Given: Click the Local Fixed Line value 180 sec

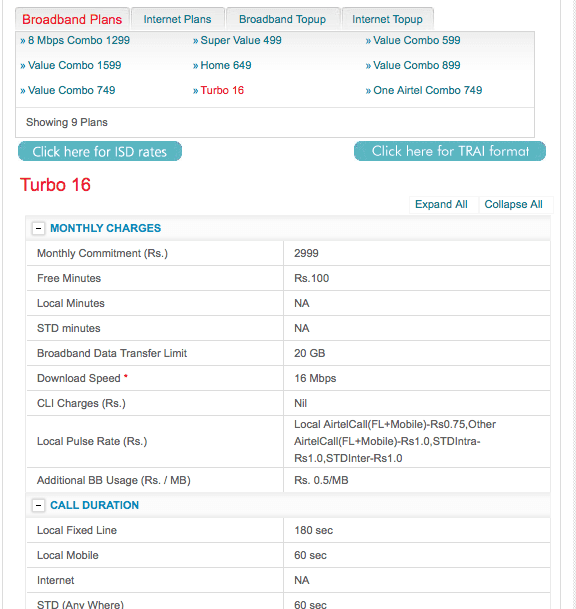Looking at the screenshot, I should [313, 530].
